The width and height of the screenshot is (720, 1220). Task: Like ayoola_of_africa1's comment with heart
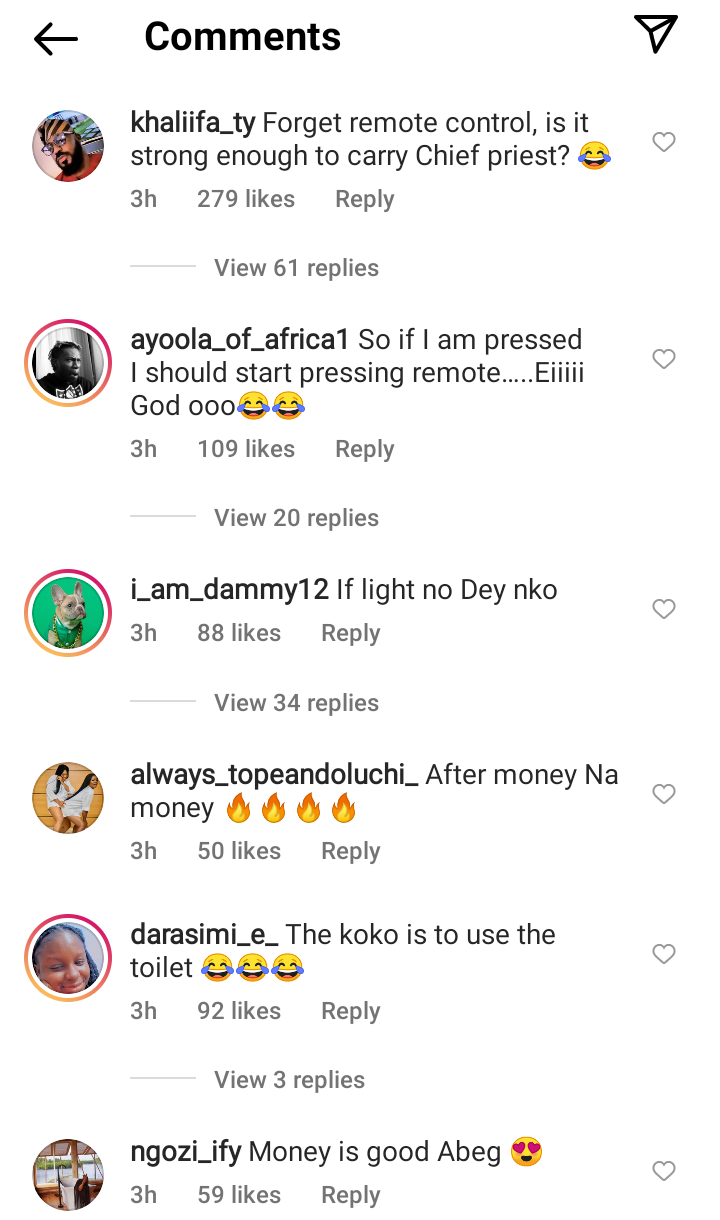(664, 359)
